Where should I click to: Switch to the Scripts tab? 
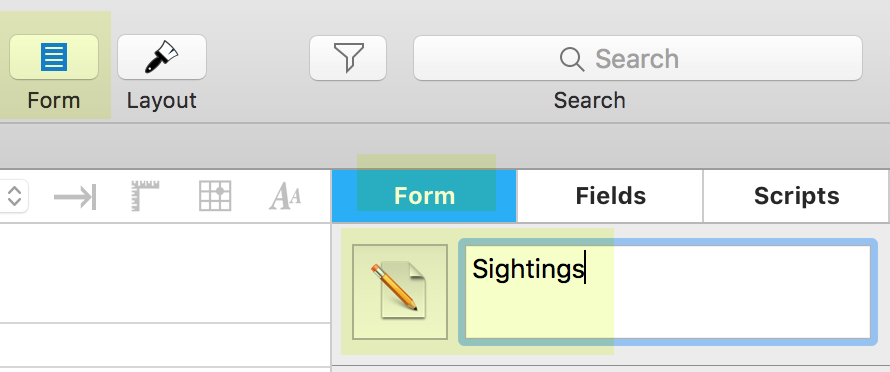point(796,196)
